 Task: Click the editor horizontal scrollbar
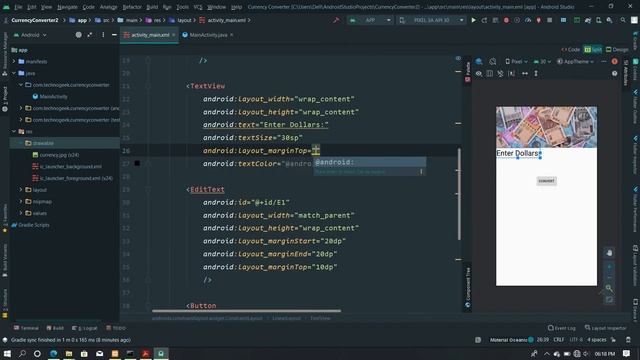click(247, 311)
